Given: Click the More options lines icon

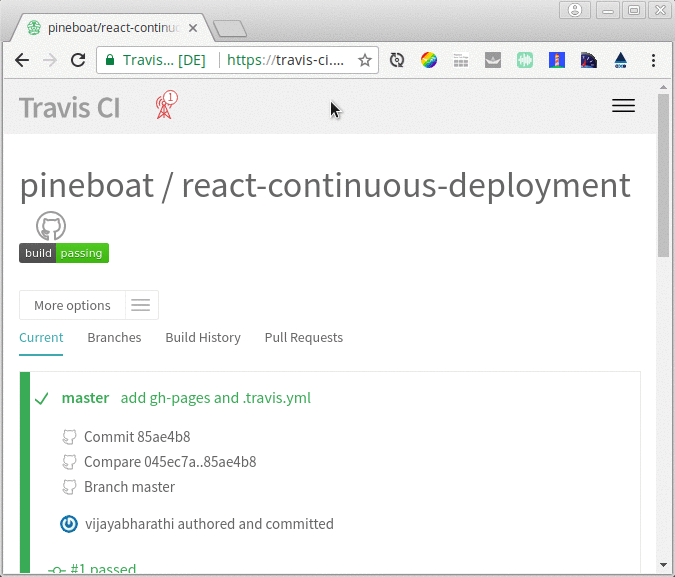Looking at the screenshot, I should (x=141, y=305).
